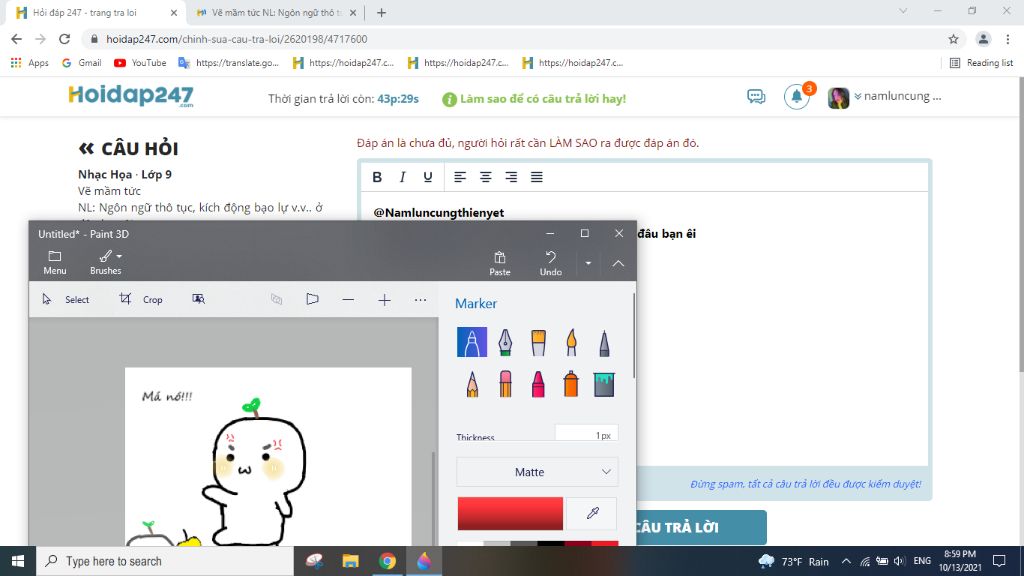Open the Gmail bookmark
Image resolution: width=1024 pixels, height=576 pixels.
tap(81, 63)
